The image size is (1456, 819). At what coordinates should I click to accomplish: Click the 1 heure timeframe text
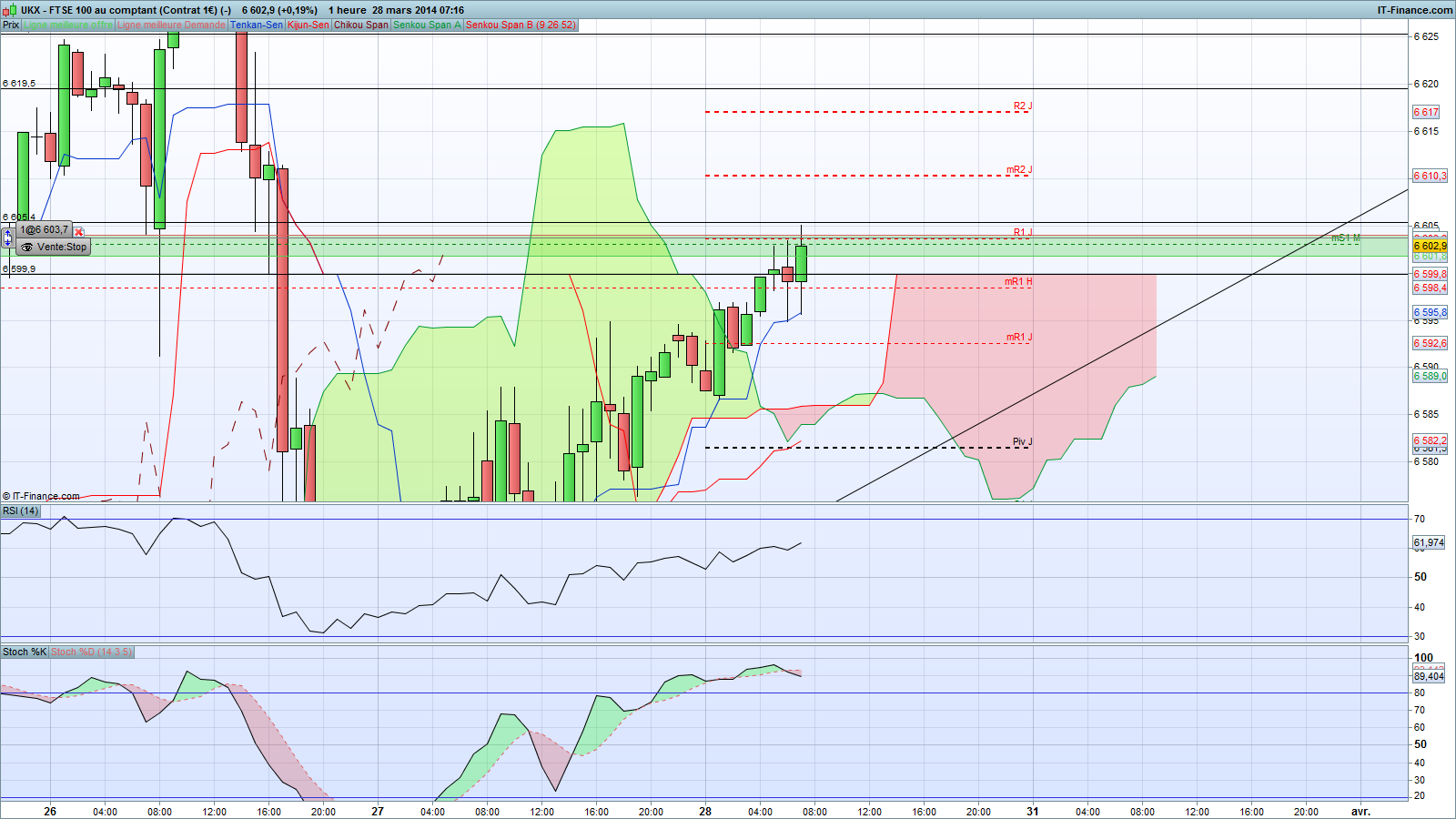pos(348,10)
